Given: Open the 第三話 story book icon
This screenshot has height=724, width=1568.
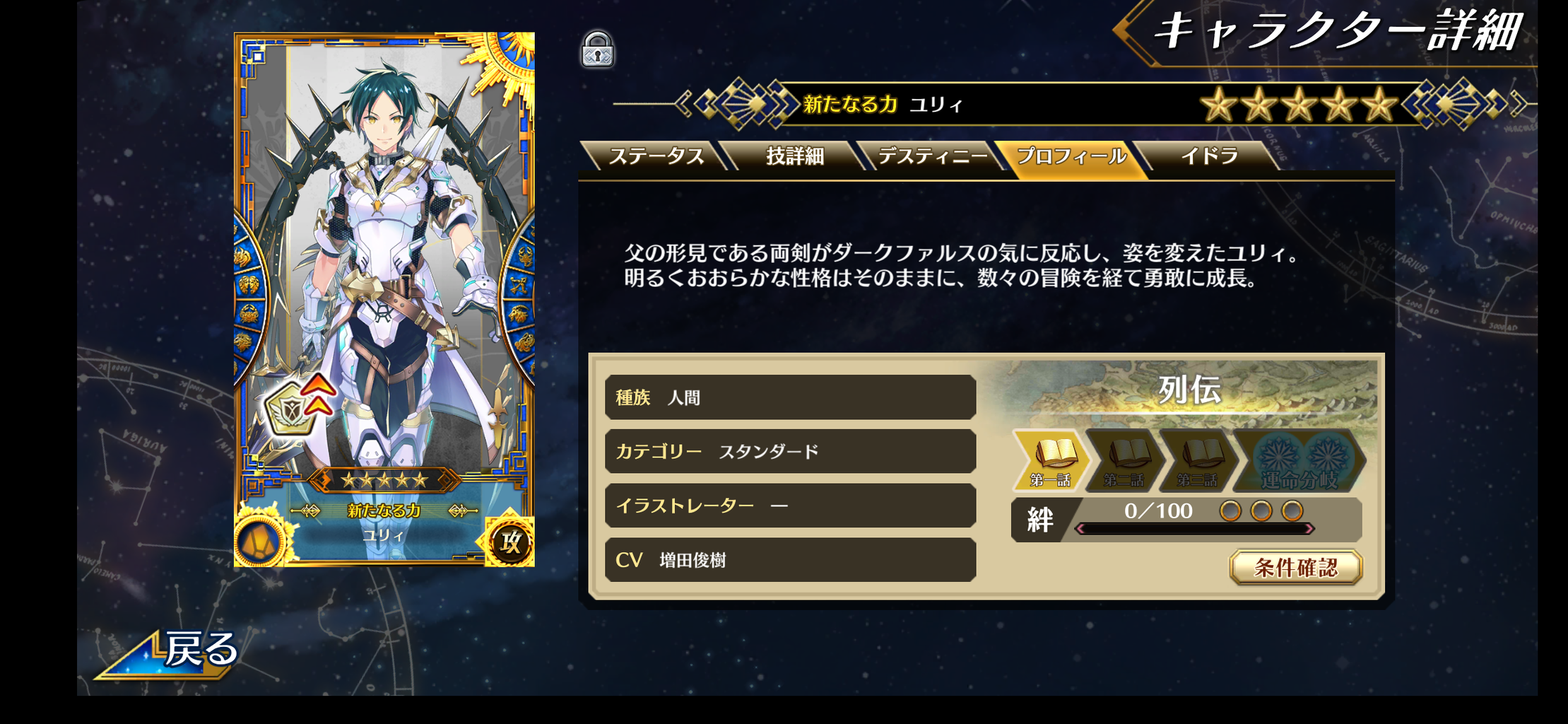Looking at the screenshot, I should click(x=1198, y=460).
